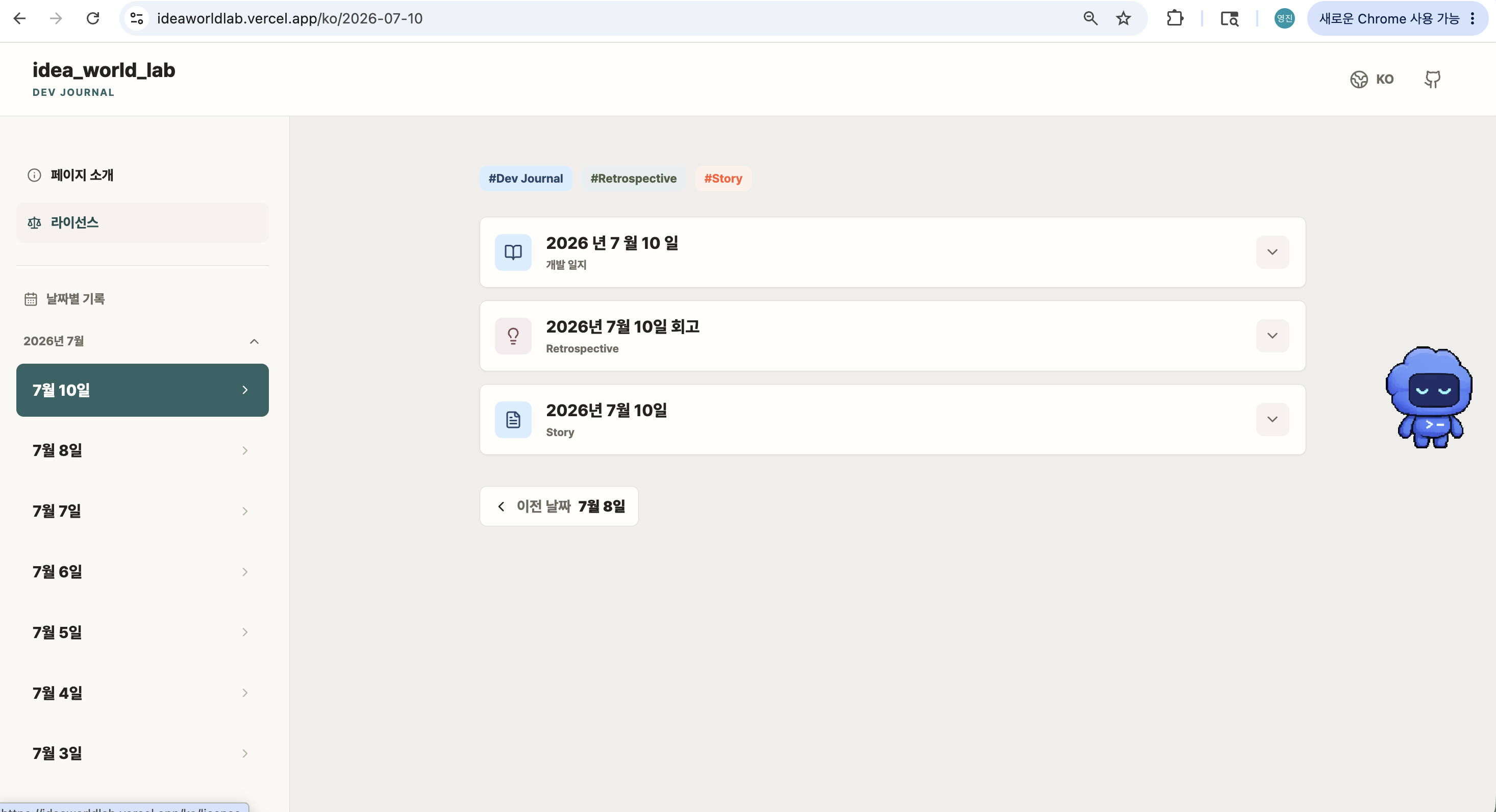Click the blue robot mascot
Viewport: 1496px width, 812px height.
[1429, 397]
